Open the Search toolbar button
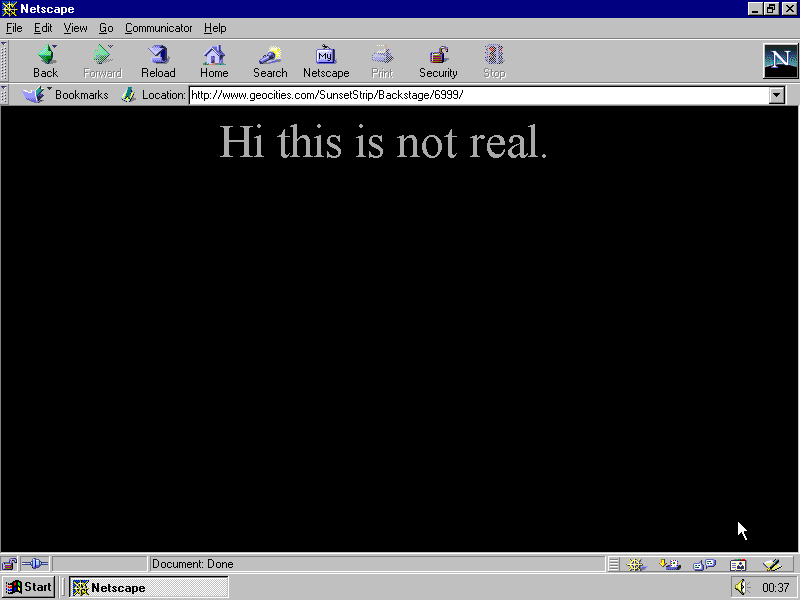Screen dimensions: 800x600 [x=270, y=61]
